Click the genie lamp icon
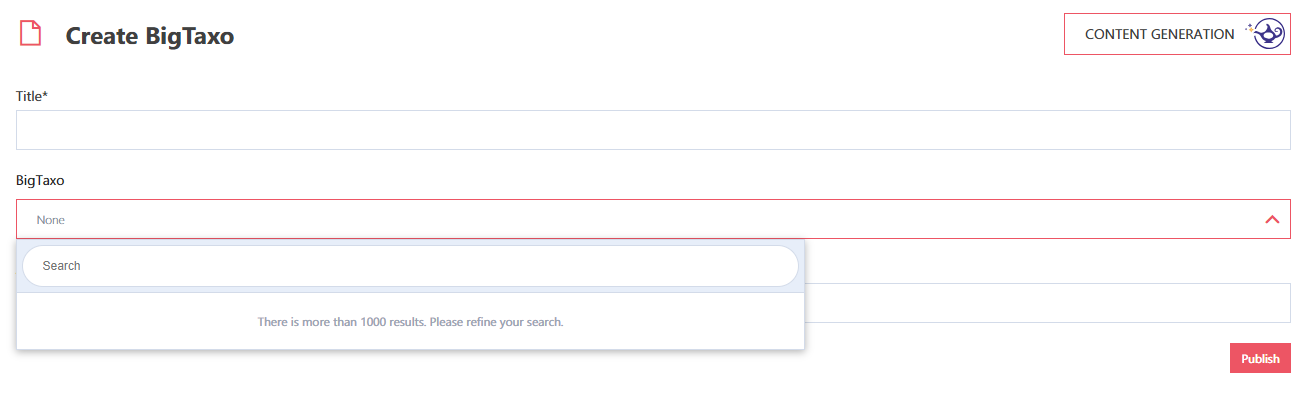Viewport: 1311px width, 400px height. (1270, 34)
